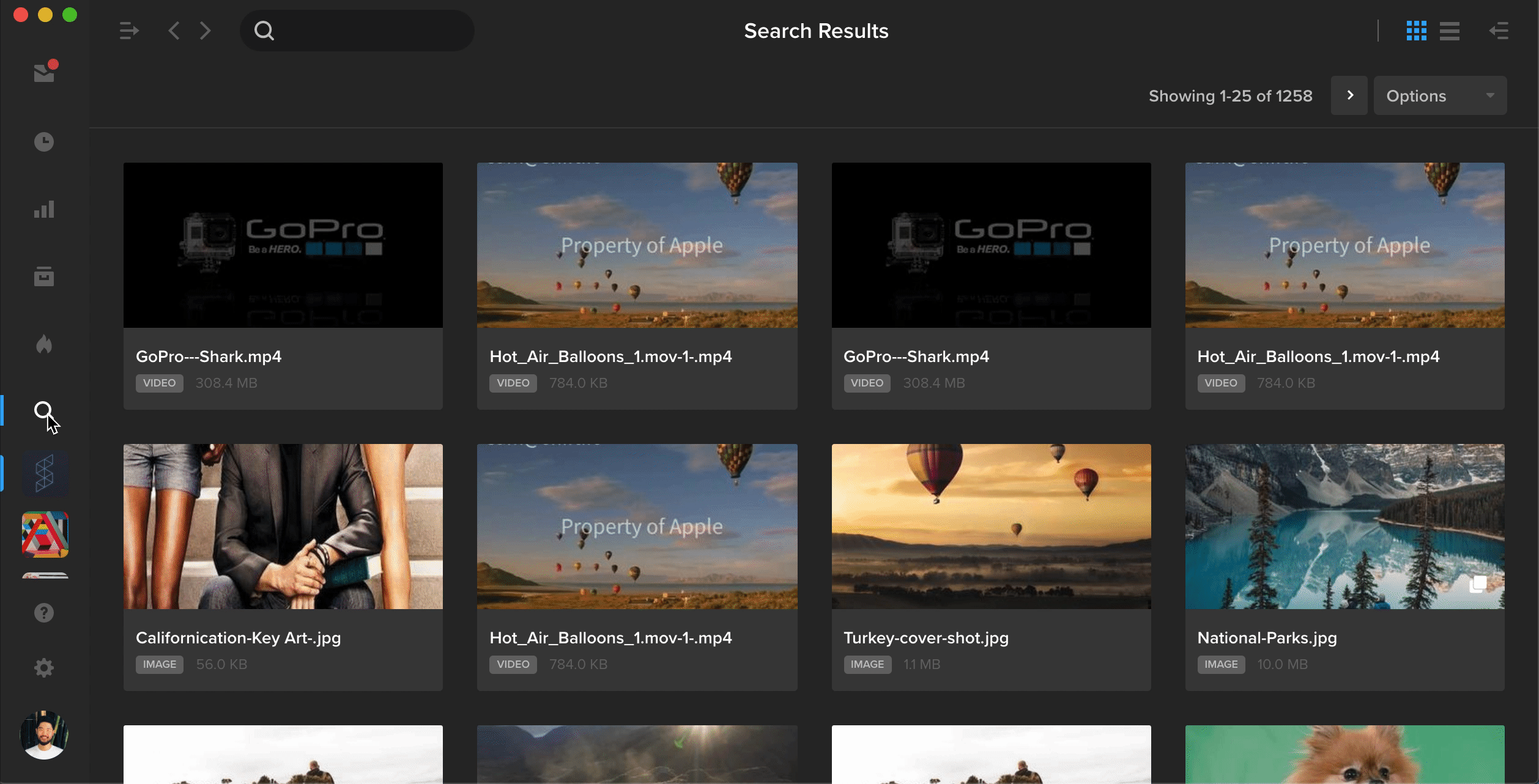The width and height of the screenshot is (1539, 784).
Task: Click the 10.0 MB size label
Action: [1282, 664]
